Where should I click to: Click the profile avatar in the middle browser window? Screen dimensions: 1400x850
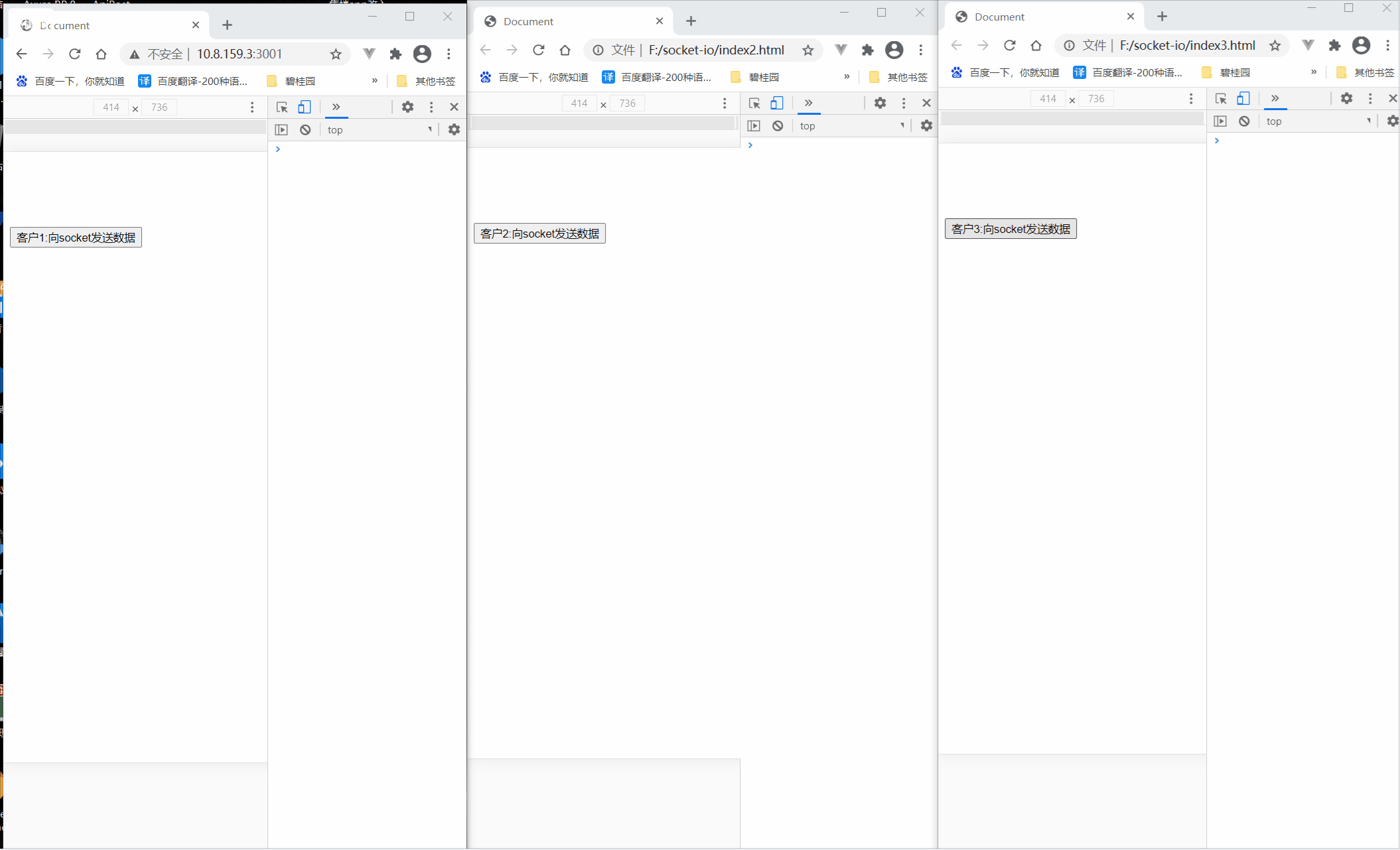tap(894, 50)
